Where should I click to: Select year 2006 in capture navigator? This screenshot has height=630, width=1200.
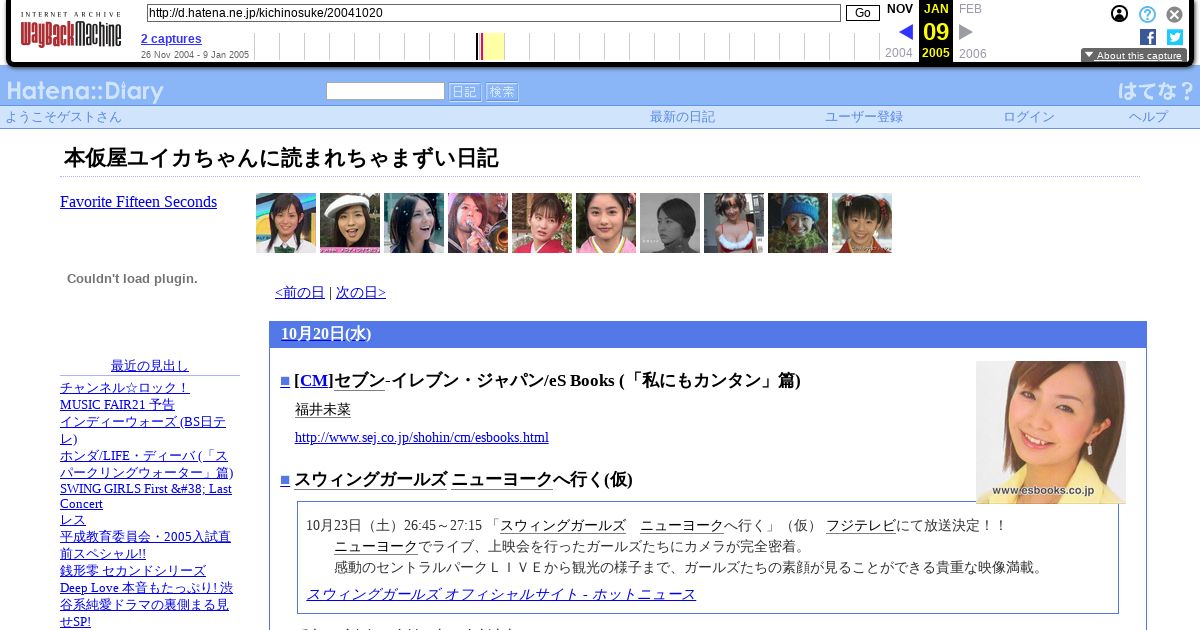click(x=972, y=54)
